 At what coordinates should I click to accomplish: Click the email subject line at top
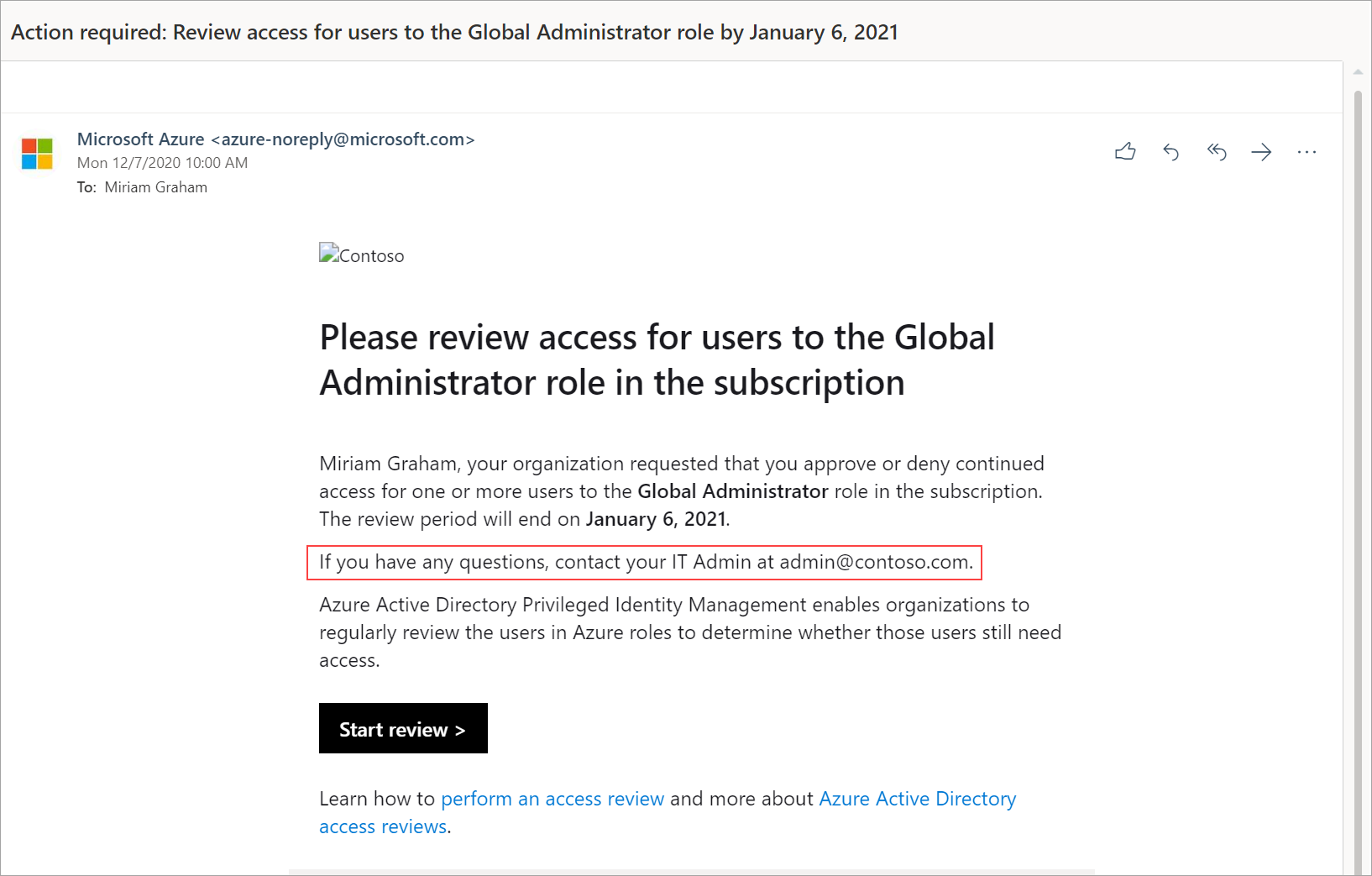click(454, 32)
